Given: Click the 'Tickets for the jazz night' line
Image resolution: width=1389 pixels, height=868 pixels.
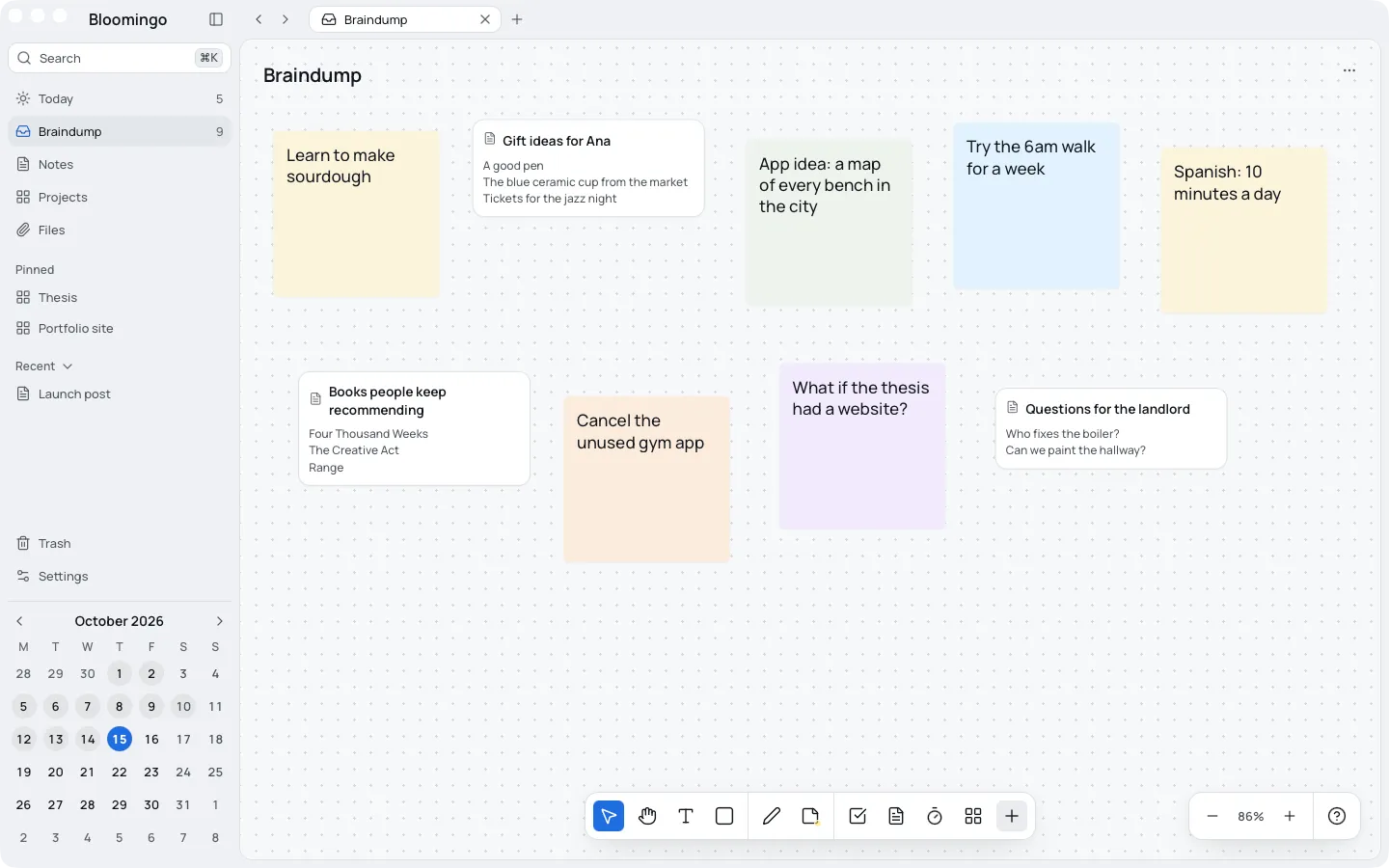Looking at the screenshot, I should 550,199.
